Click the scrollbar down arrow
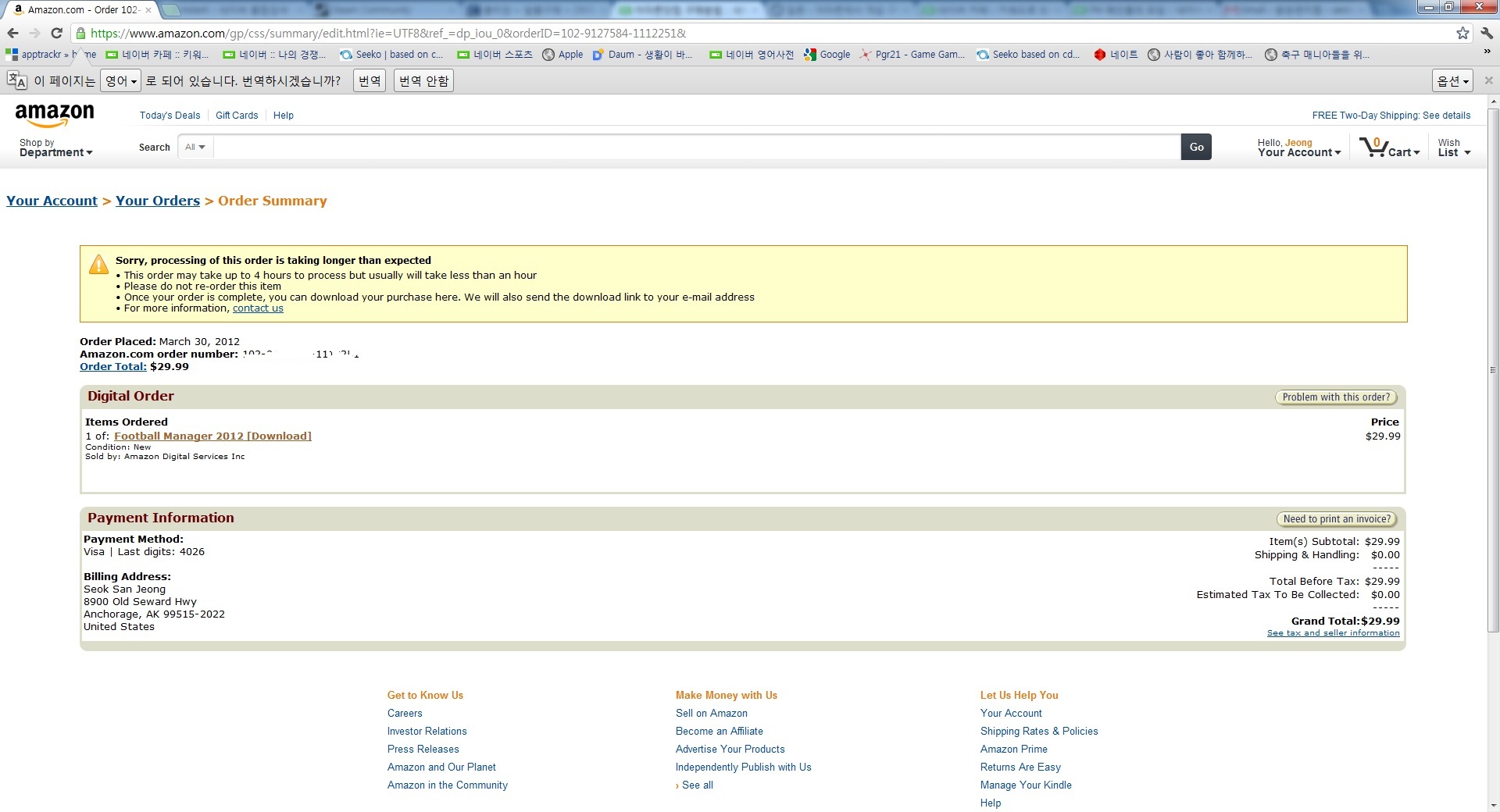 [1493, 805]
